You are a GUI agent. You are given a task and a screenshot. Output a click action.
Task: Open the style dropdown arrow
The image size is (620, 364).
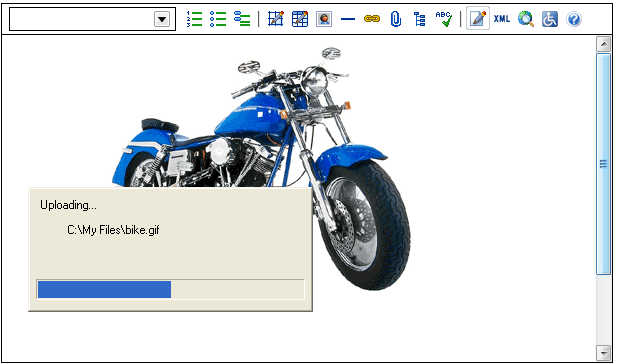tap(162, 19)
